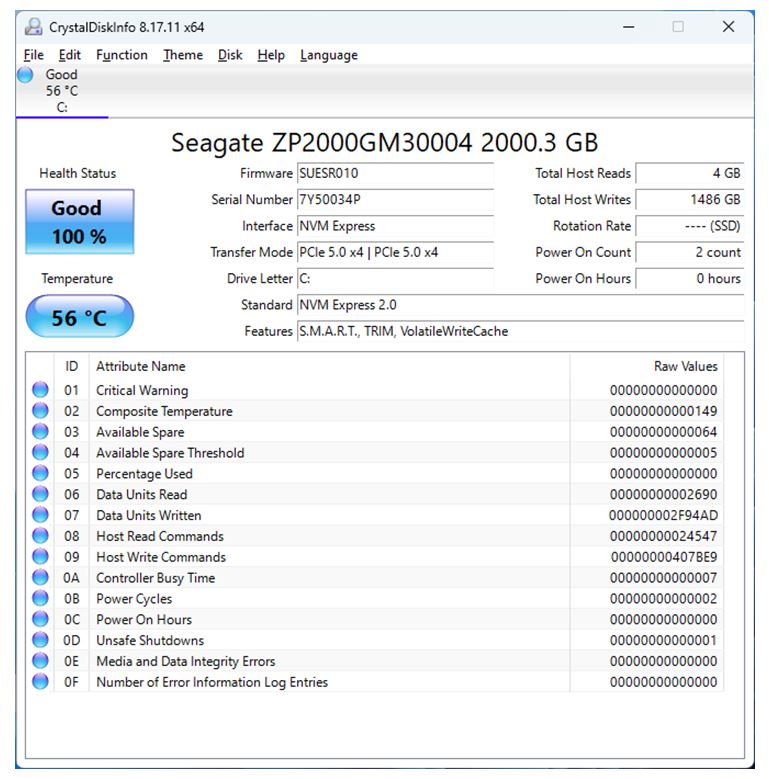Click the ID column header
The width and height of the screenshot is (769, 779).
pos(72,367)
